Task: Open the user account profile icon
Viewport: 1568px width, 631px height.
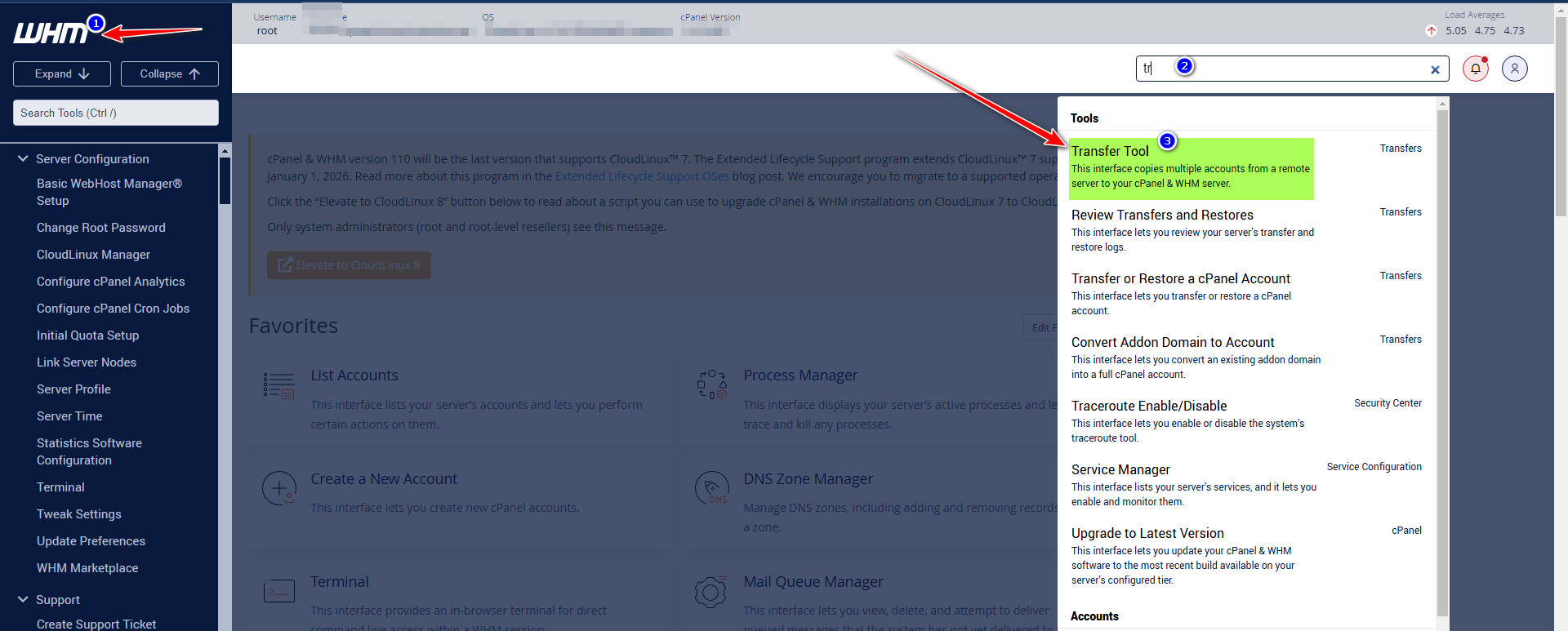Action: tap(1514, 69)
